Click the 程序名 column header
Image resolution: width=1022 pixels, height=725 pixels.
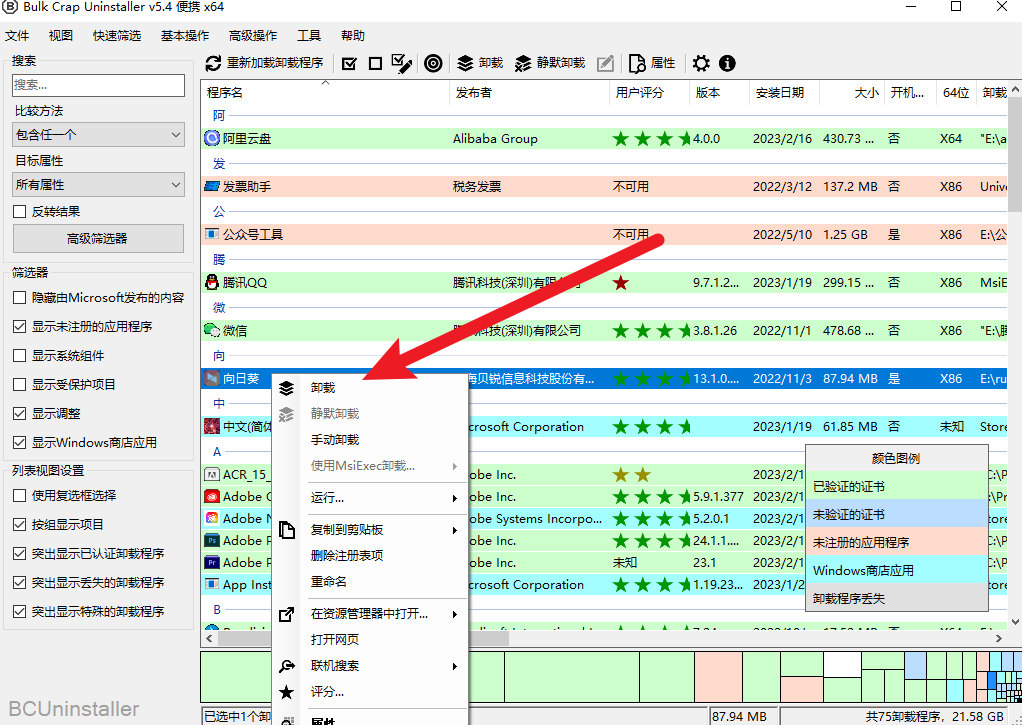click(x=325, y=93)
